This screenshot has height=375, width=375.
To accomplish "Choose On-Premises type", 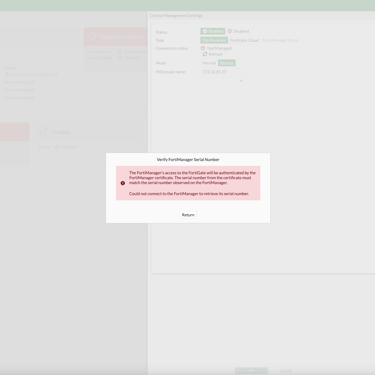I will tap(214, 40).
